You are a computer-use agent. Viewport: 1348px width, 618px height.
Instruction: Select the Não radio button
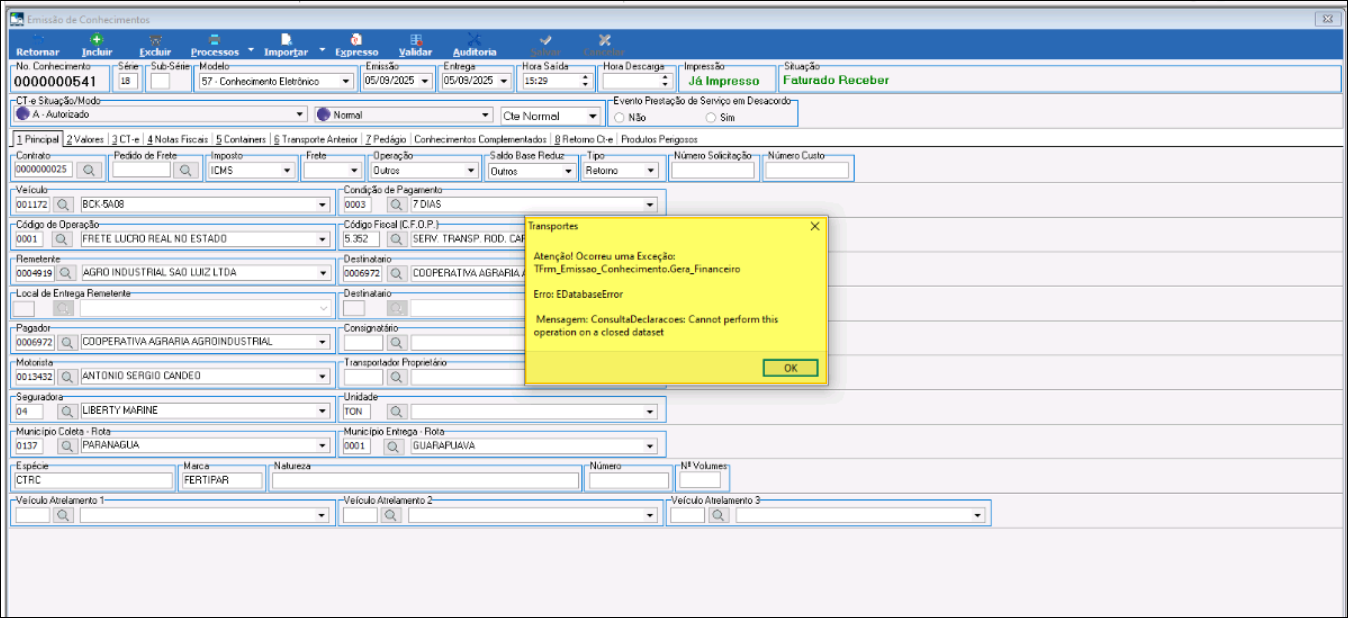[x=620, y=117]
